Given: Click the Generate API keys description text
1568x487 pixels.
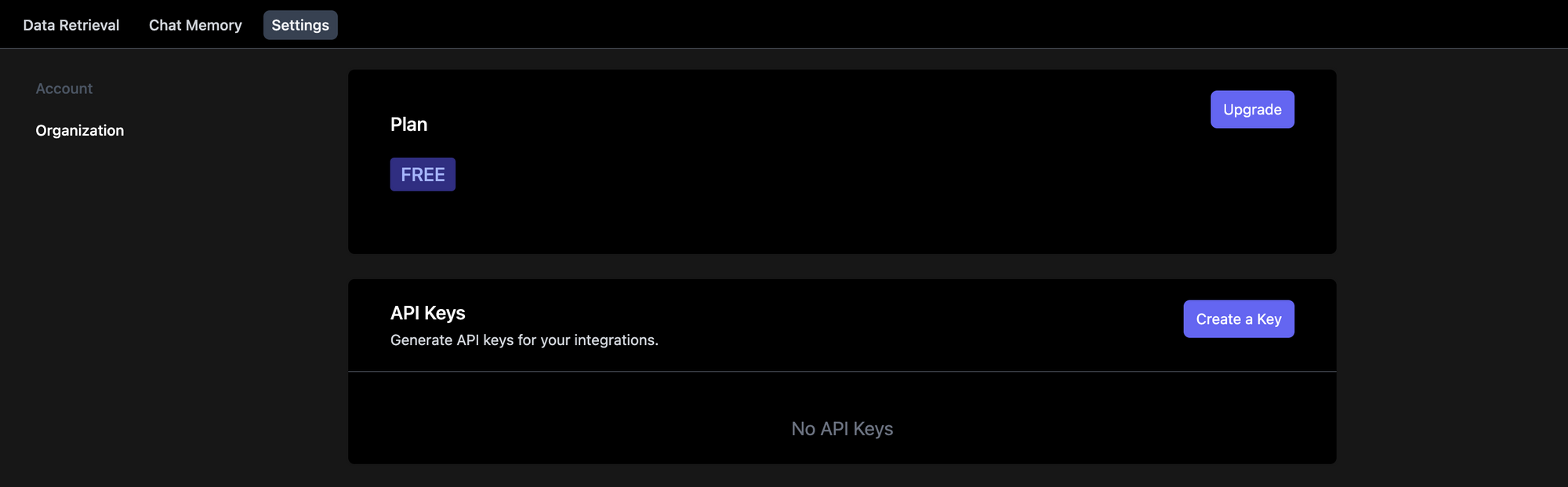Looking at the screenshot, I should 524,340.
